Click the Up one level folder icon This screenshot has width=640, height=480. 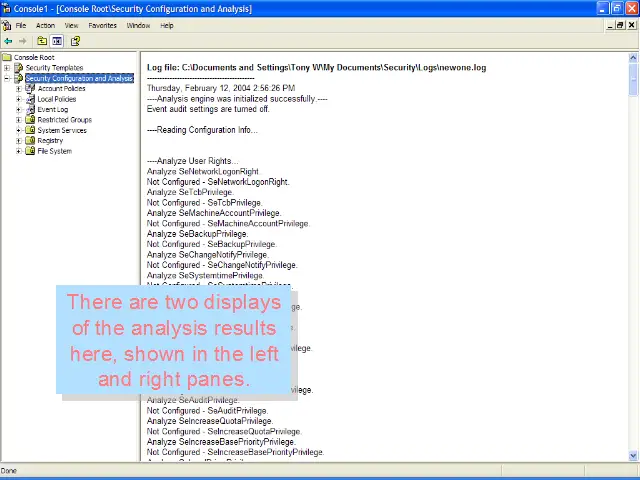pyautogui.click(x=42, y=41)
